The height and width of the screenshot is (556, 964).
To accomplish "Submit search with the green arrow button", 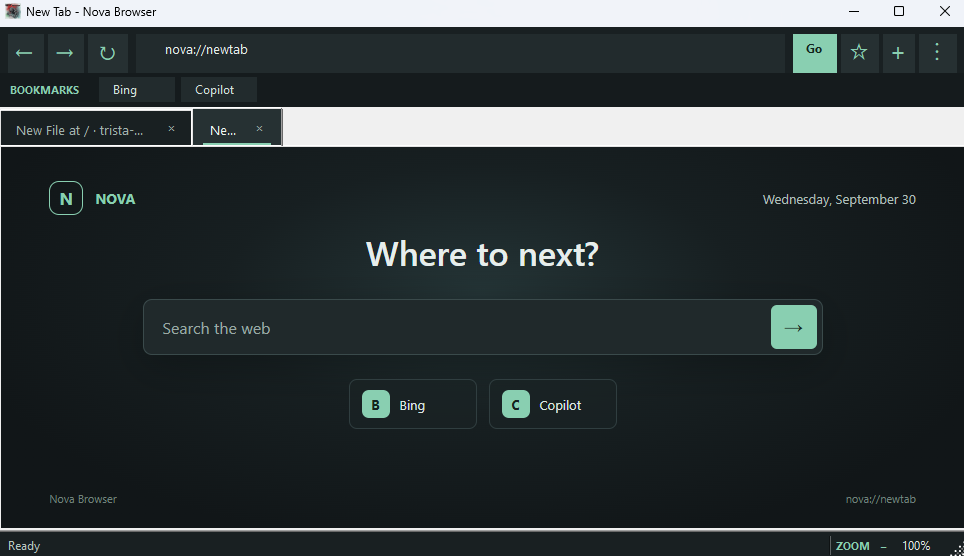I will [x=794, y=327].
